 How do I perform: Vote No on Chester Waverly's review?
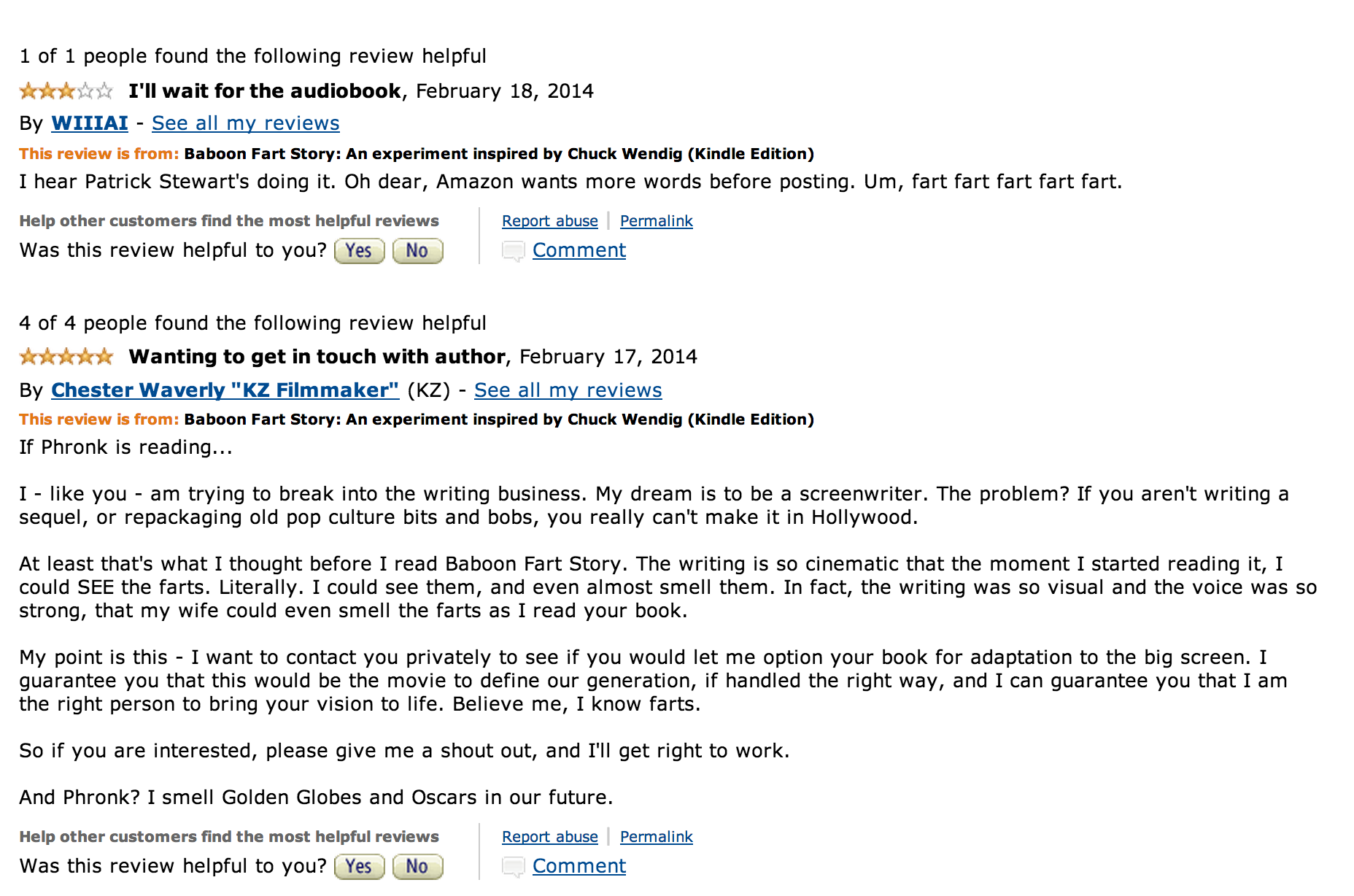417,867
